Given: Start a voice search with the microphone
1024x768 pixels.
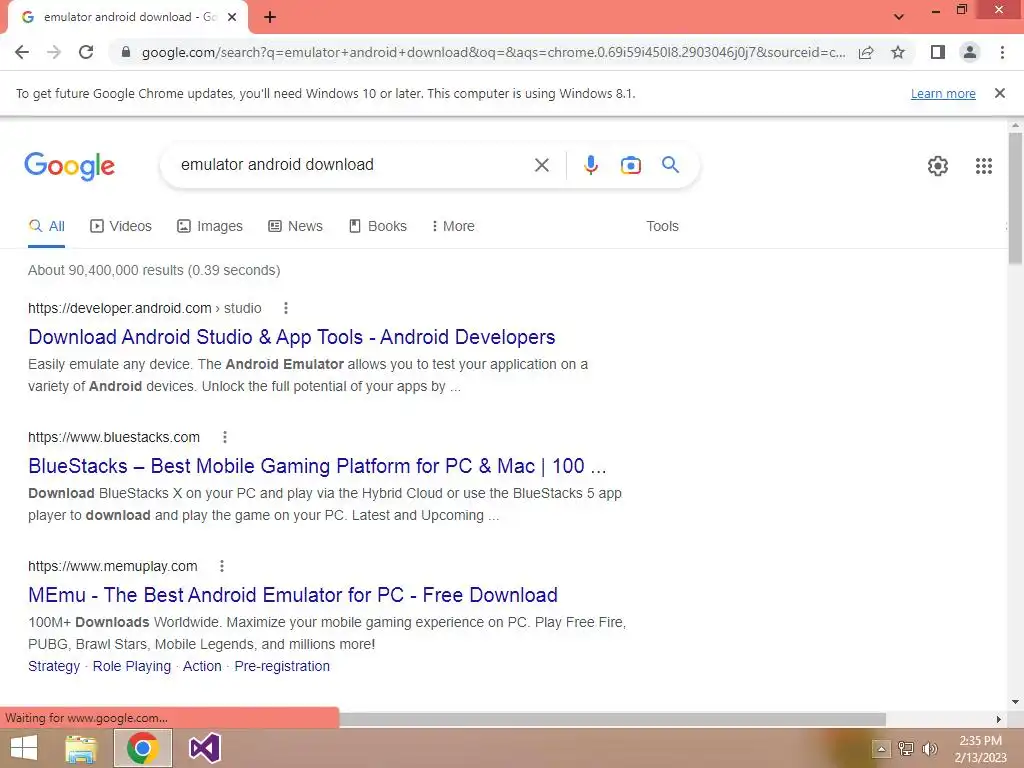Looking at the screenshot, I should coord(591,165).
